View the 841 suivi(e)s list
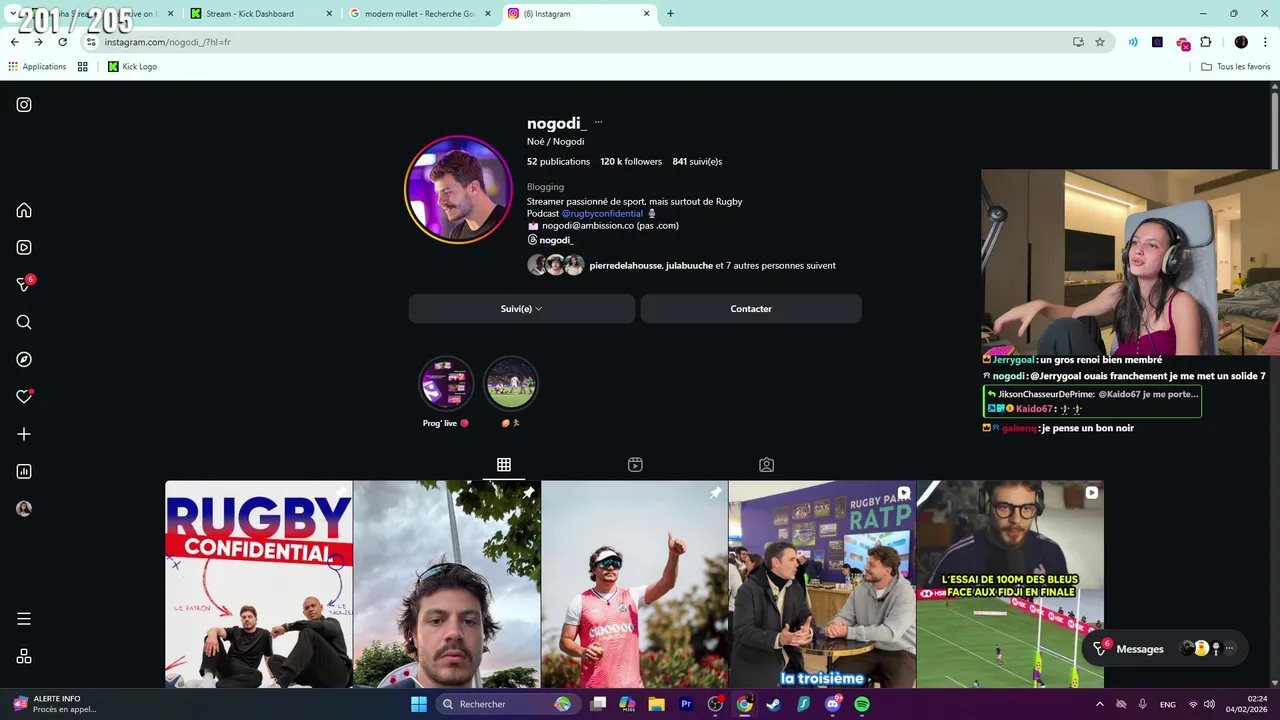The height and width of the screenshot is (720, 1280). pos(697,161)
